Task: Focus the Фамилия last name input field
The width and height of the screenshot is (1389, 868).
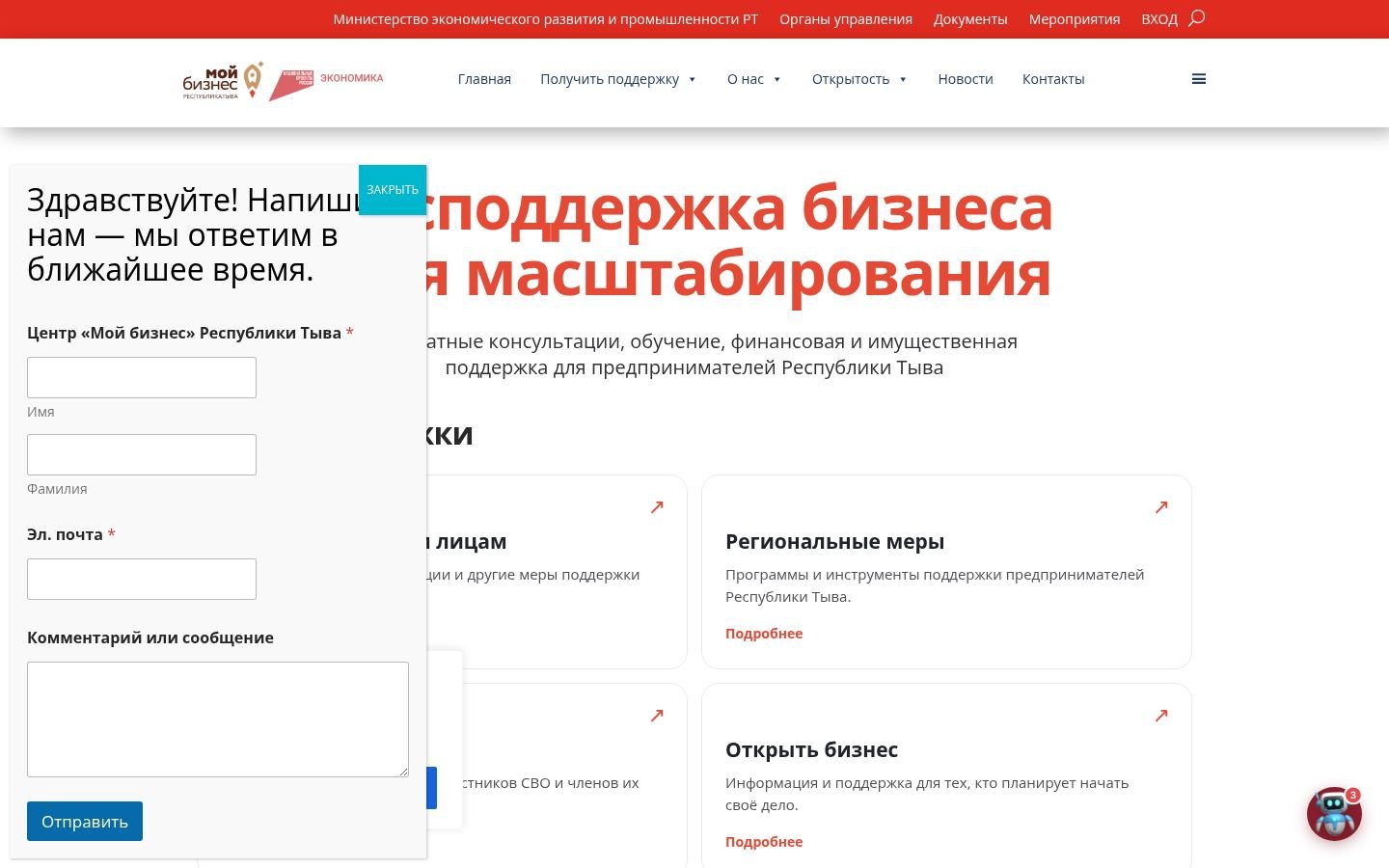Action: tap(142, 454)
